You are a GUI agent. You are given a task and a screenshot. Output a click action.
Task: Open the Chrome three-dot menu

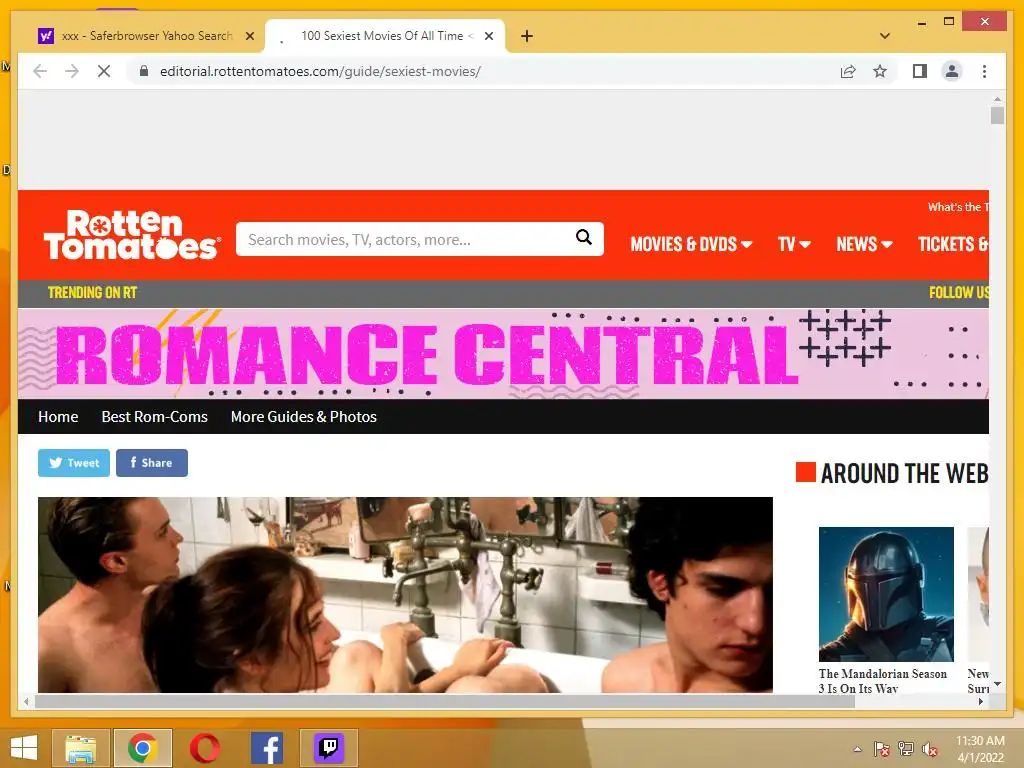(x=984, y=71)
